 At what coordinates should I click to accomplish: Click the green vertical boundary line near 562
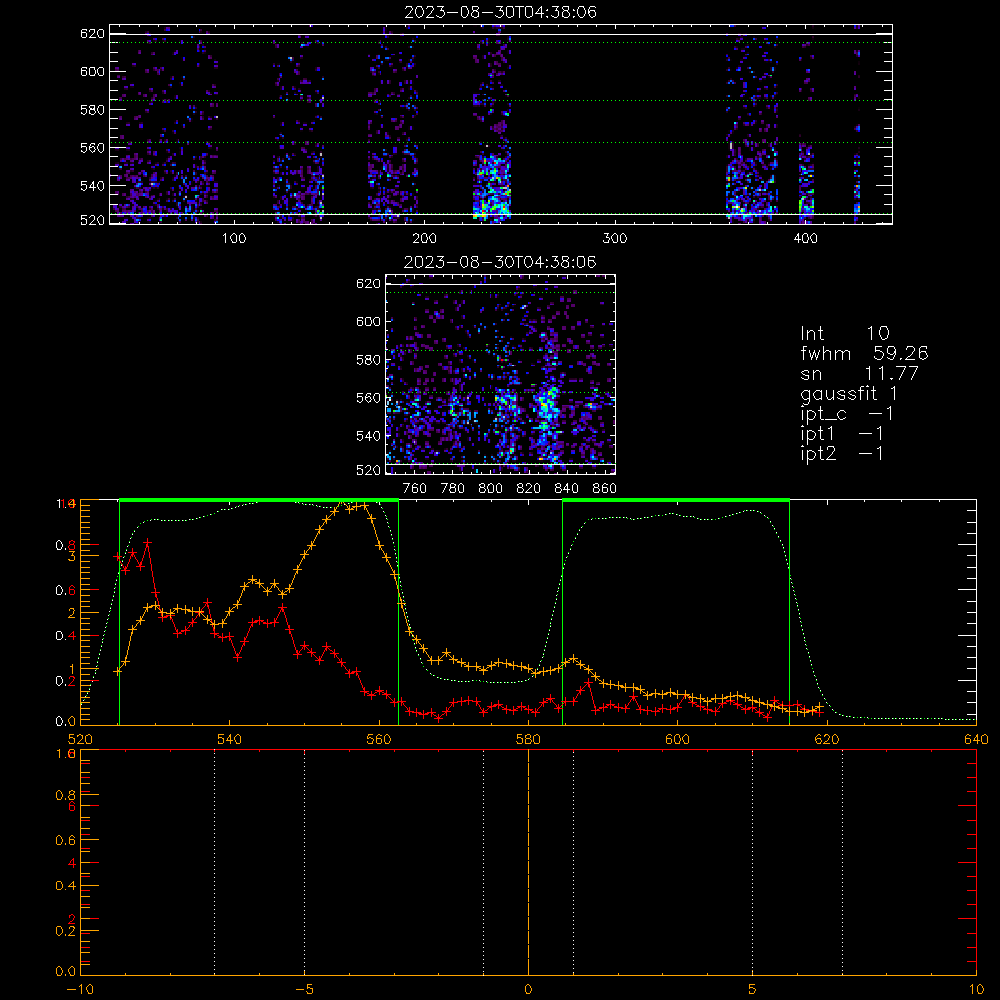[399, 612]
